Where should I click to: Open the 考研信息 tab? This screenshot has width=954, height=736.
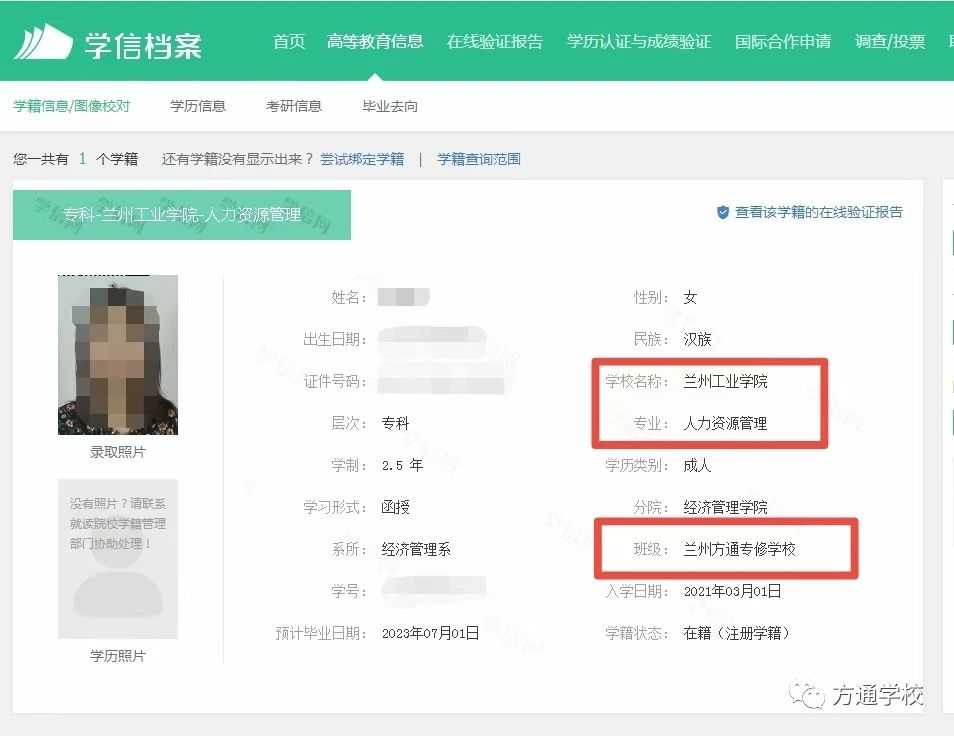[293, 106]
